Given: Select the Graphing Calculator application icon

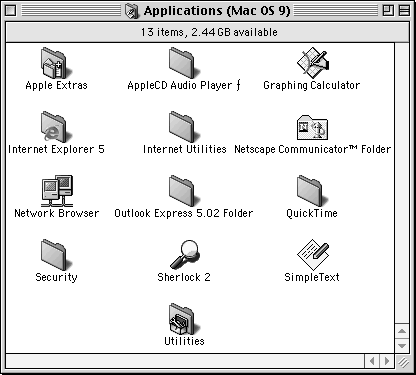Looking at the screenshot, I should point(313,63).
